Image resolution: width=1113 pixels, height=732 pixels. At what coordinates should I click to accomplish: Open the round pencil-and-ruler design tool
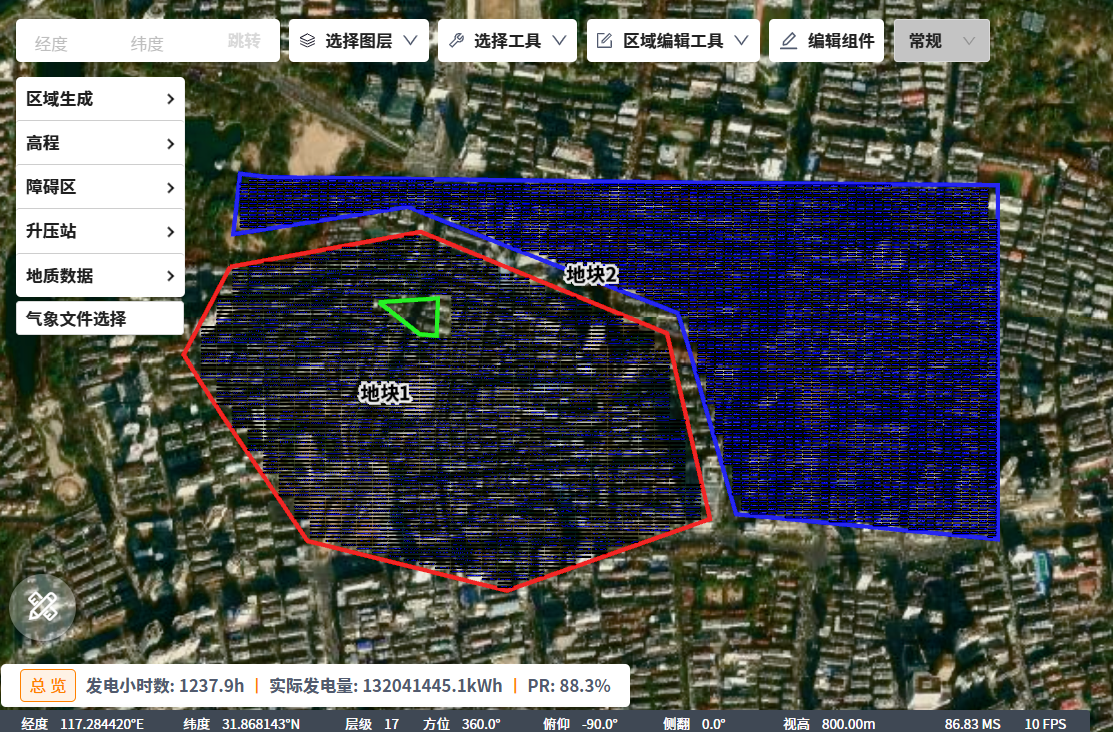(x=42, y=607)
